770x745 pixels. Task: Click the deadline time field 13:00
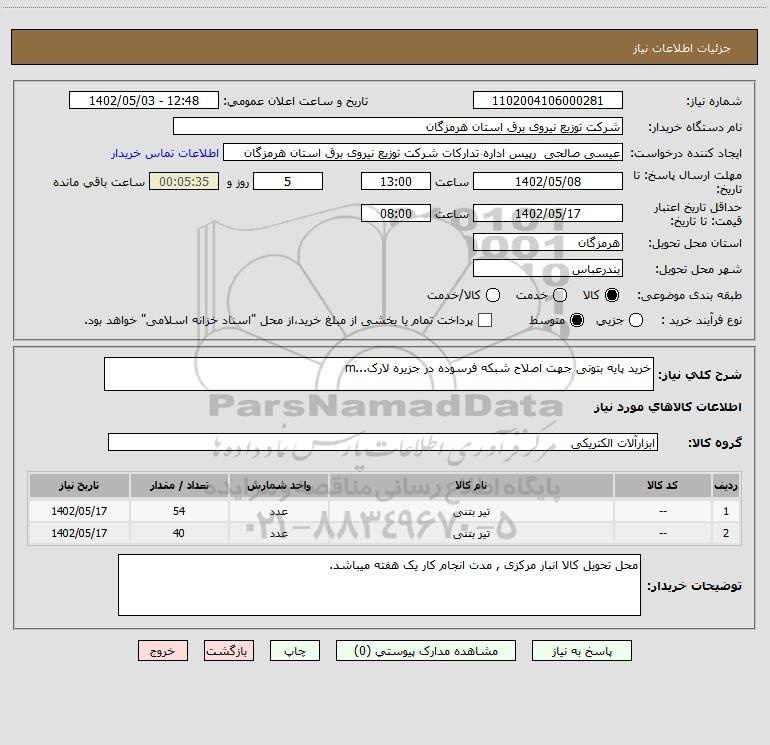[396, 181]
